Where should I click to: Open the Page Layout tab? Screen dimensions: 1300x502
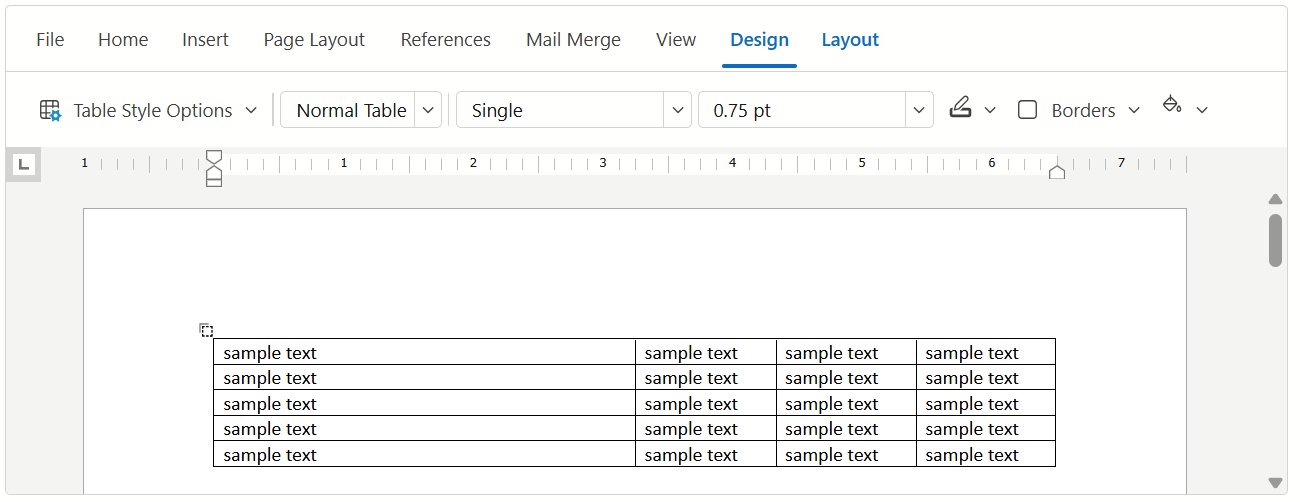(314, 40)
